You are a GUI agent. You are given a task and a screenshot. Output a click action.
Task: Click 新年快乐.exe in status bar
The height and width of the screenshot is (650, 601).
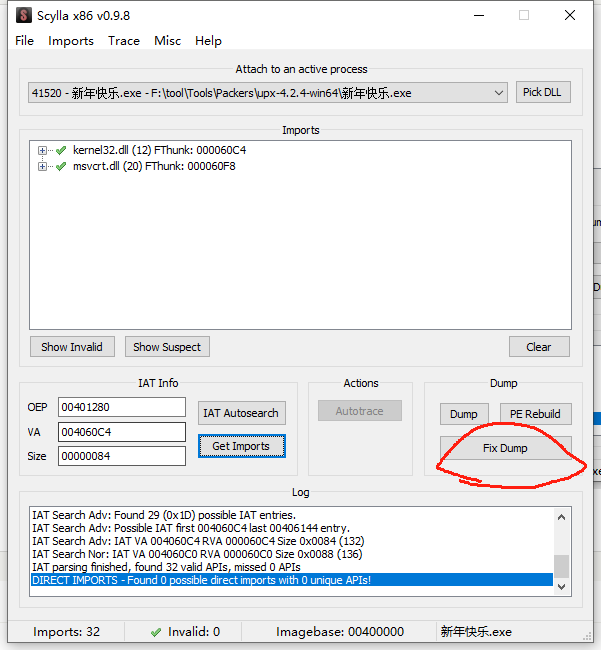pyautogui.click(x=476, y=632)
